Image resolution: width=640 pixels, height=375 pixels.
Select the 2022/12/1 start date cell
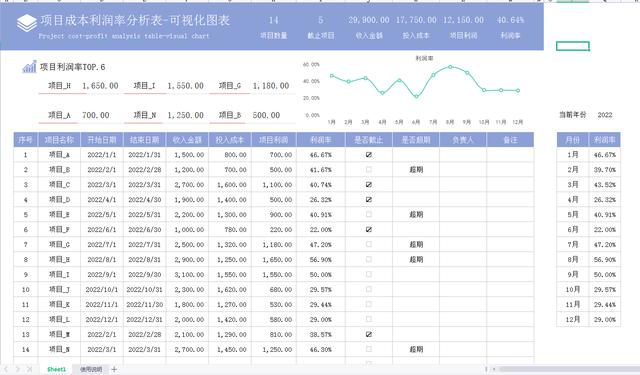[x=102, y=320]
